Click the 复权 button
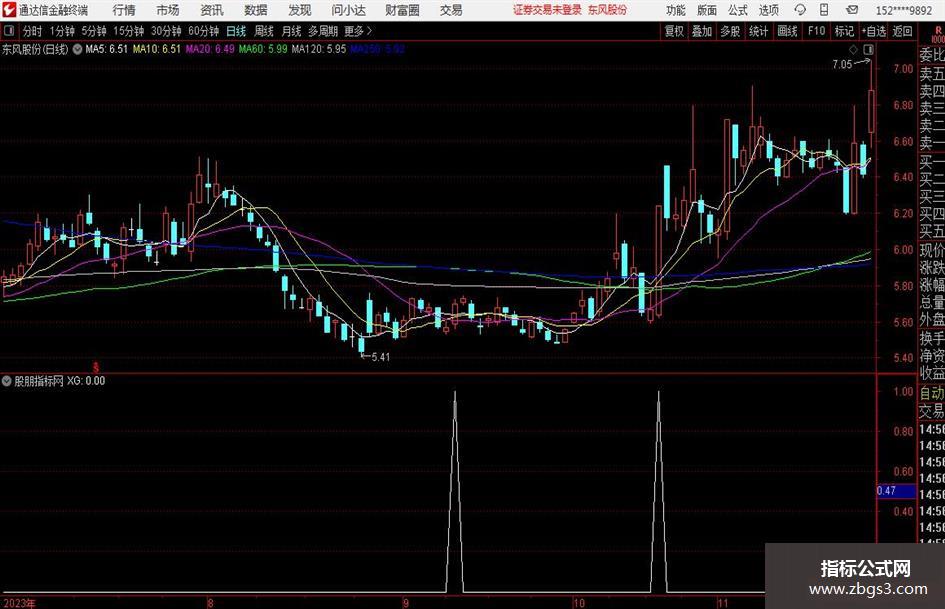The width and height of the screenshot is (945, 609). tap(674, 31)
